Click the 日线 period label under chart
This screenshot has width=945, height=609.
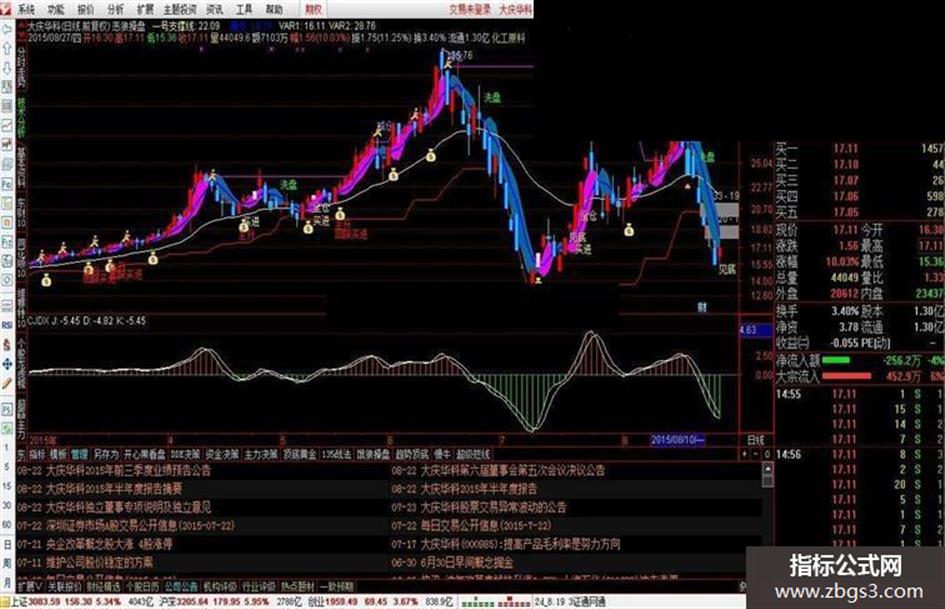tap(755, 440)
